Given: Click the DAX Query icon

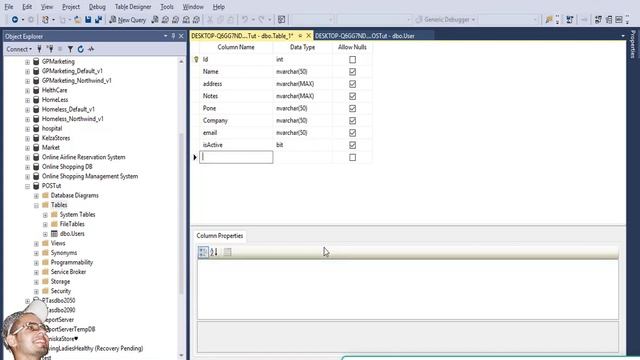Looking at the screenshot, I should [196, 20].
